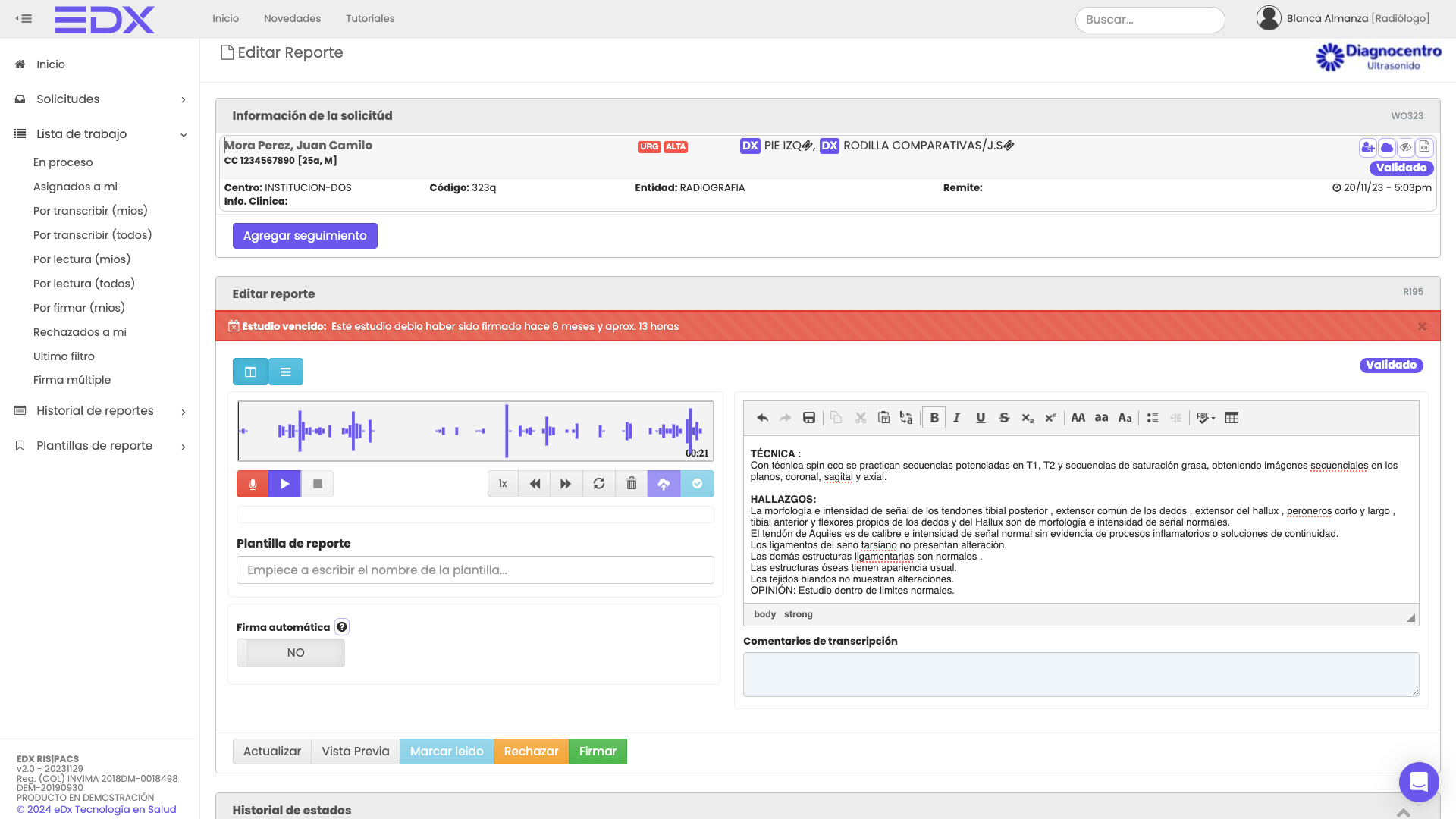Paste as plain text in editor
1456x819 pixels.
(883, 418)
